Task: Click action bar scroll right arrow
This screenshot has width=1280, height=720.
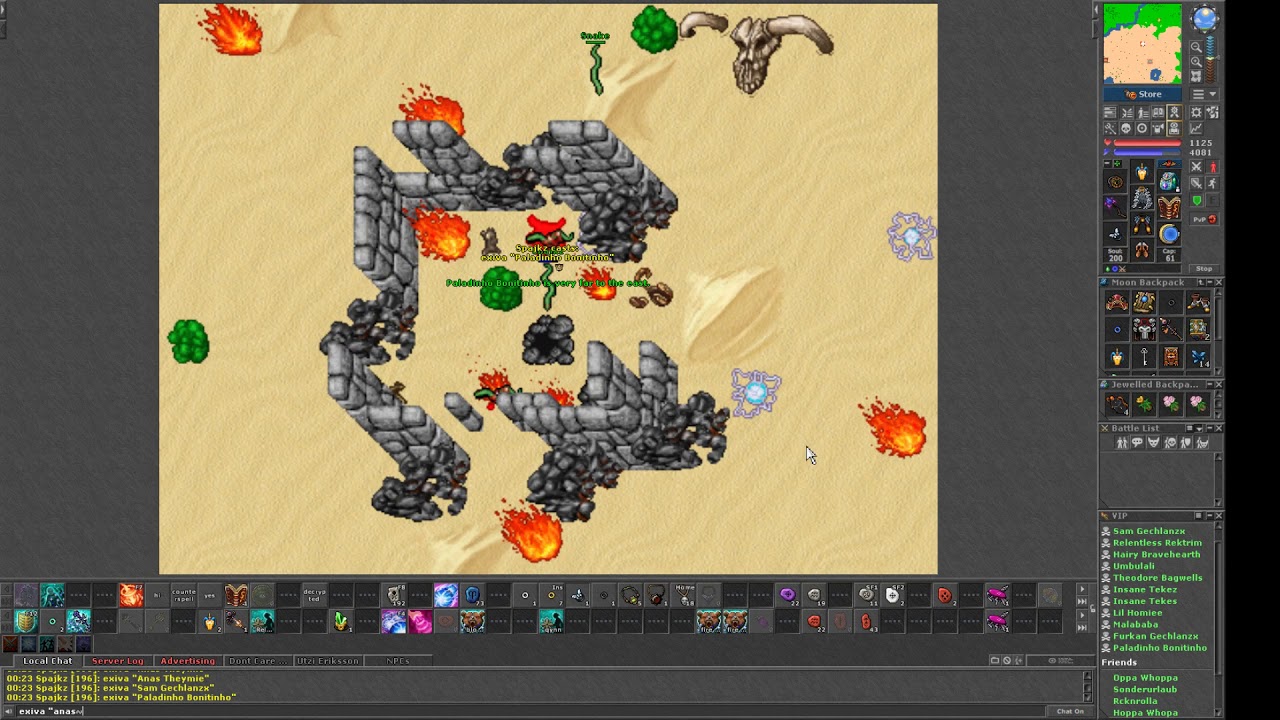Action: click(1082, 589)
